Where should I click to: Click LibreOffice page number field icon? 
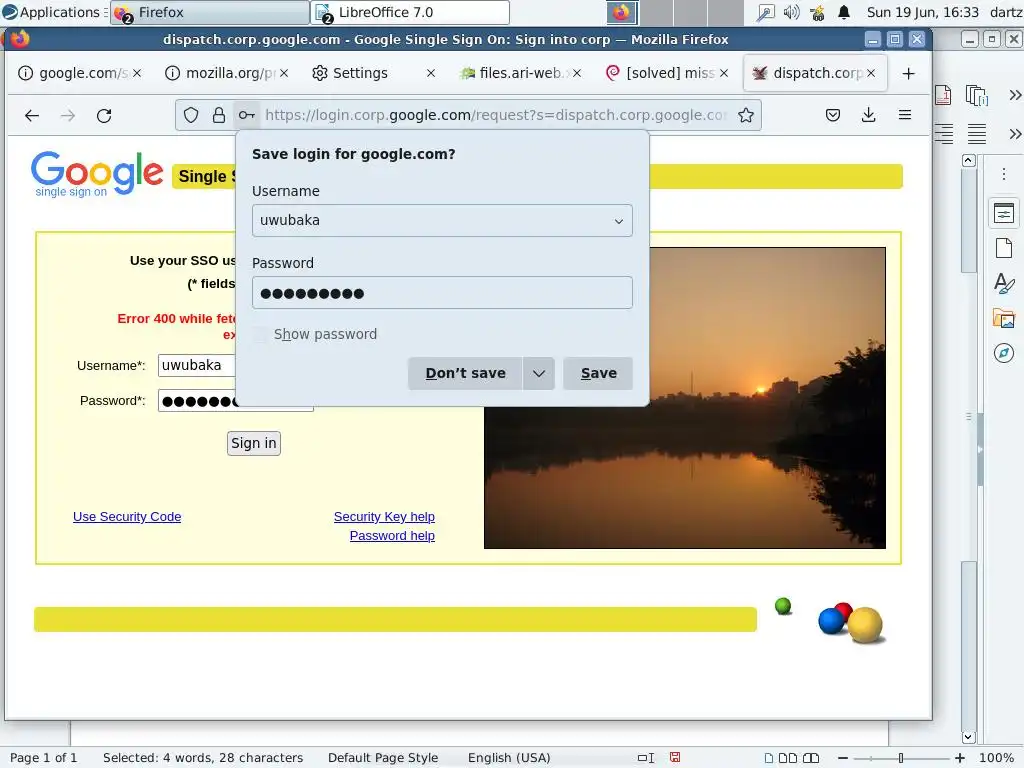click(x=943, y=95)
